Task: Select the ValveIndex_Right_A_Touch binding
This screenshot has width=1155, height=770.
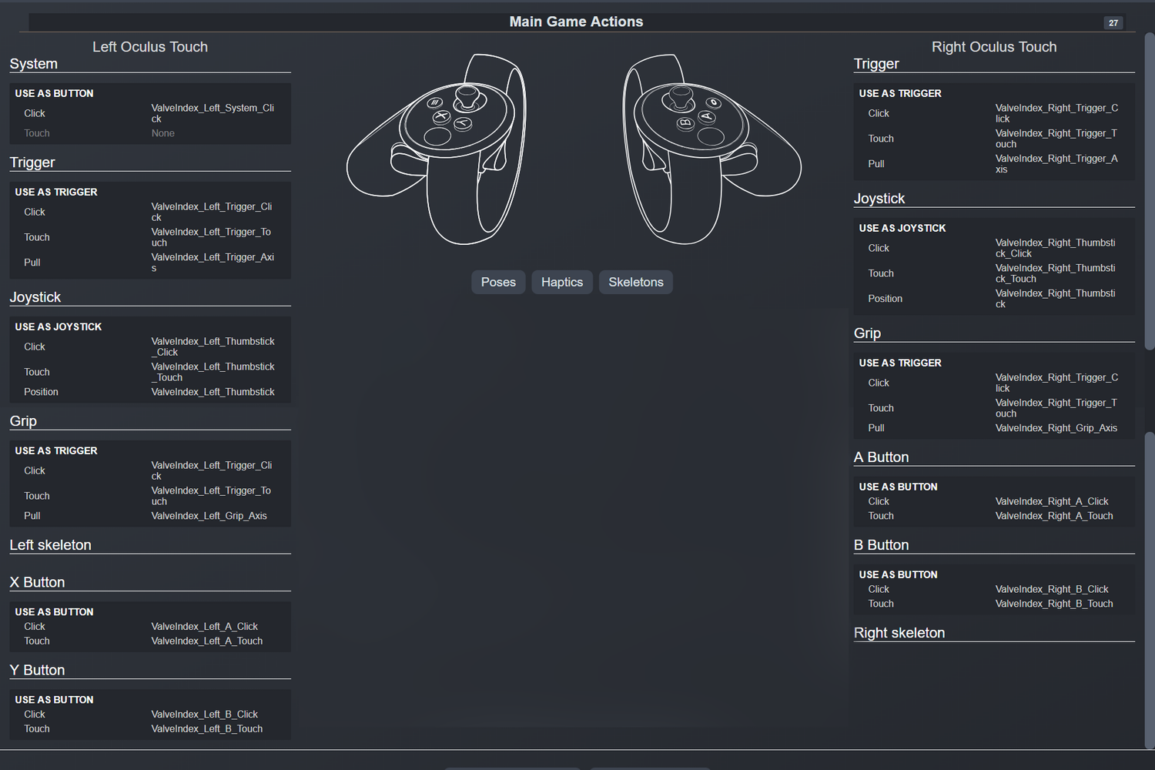Action: [1054, 516]
